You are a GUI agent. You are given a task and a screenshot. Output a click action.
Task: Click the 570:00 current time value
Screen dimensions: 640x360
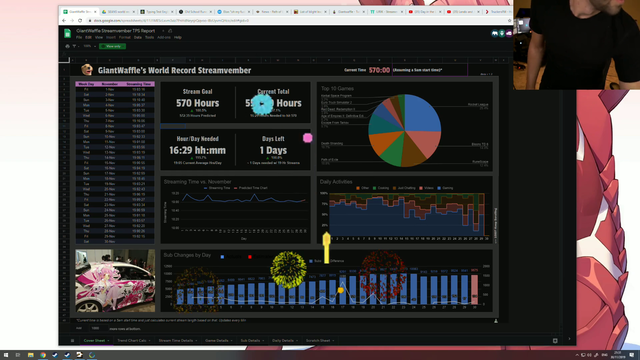pos(379,70)
